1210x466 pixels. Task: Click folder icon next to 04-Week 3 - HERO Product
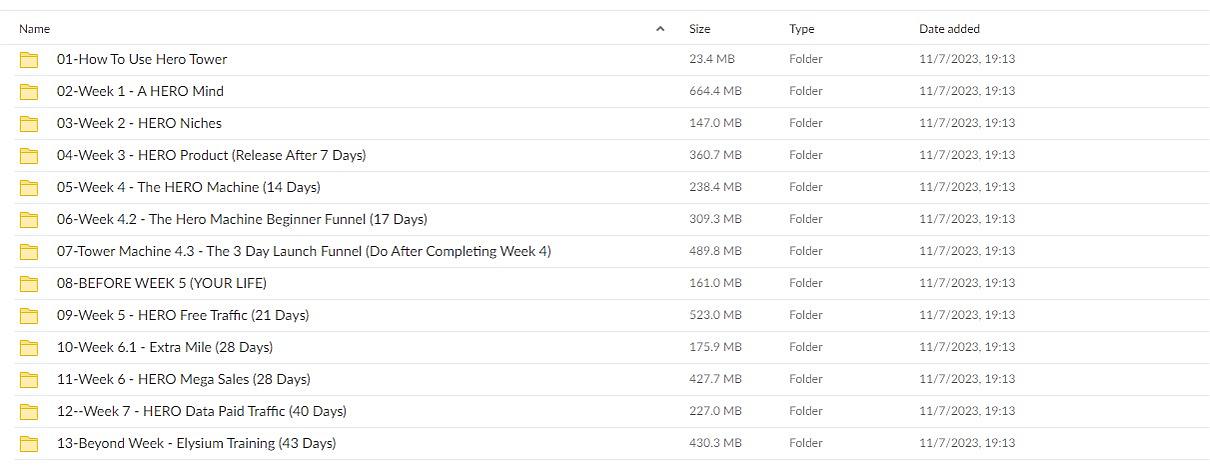coord(29,156)
